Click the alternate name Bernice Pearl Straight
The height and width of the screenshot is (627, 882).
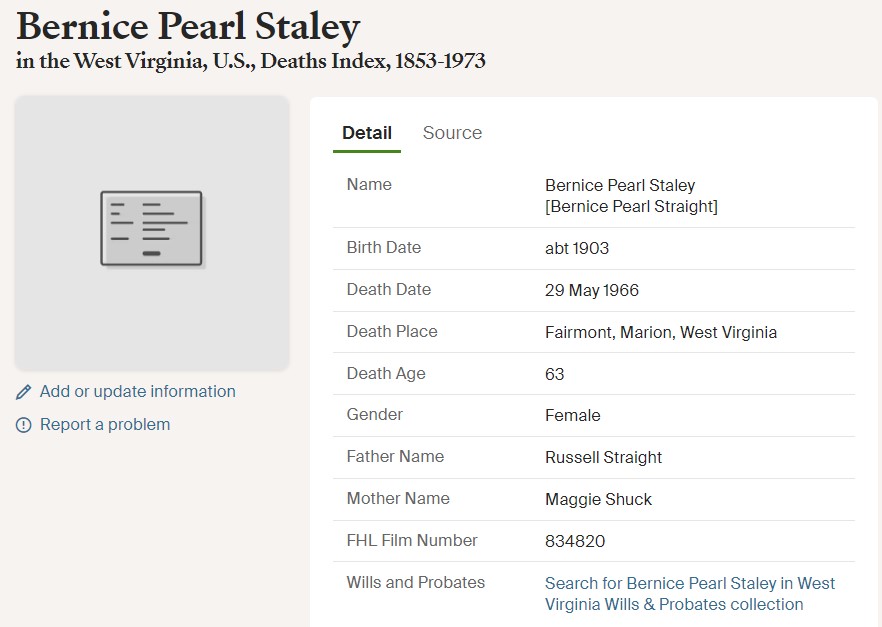coord(631,206)
